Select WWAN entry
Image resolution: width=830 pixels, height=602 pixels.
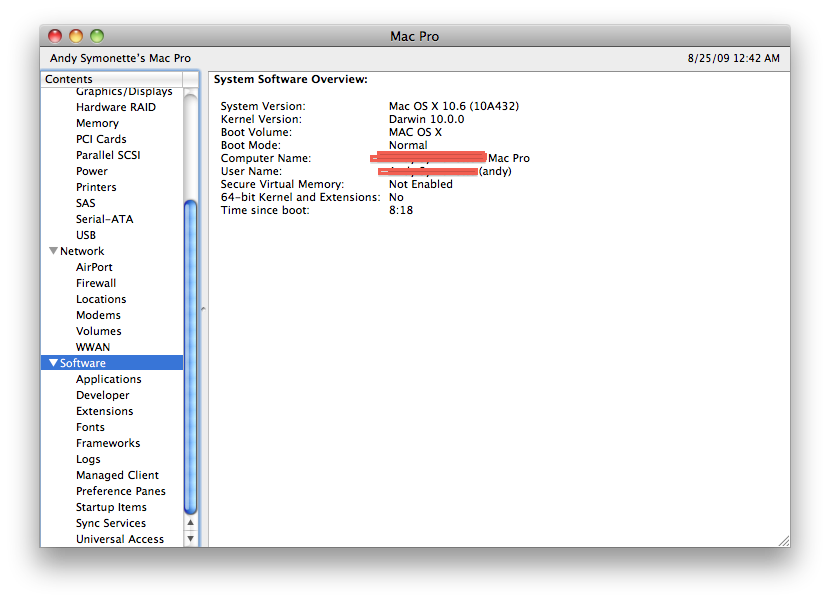[x=93, y=347]
